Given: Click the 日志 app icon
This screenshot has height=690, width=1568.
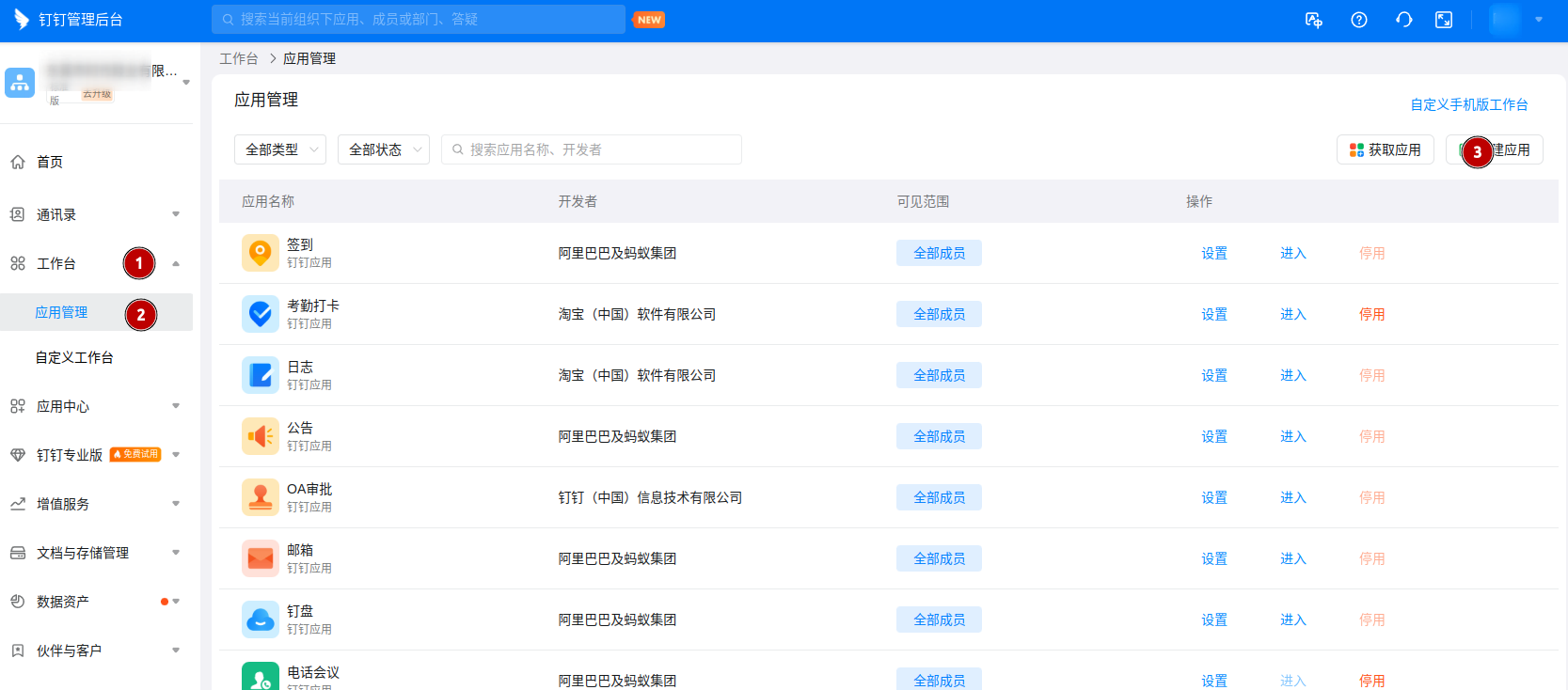Looking at the screenshot, I should [x=261, y=375].
